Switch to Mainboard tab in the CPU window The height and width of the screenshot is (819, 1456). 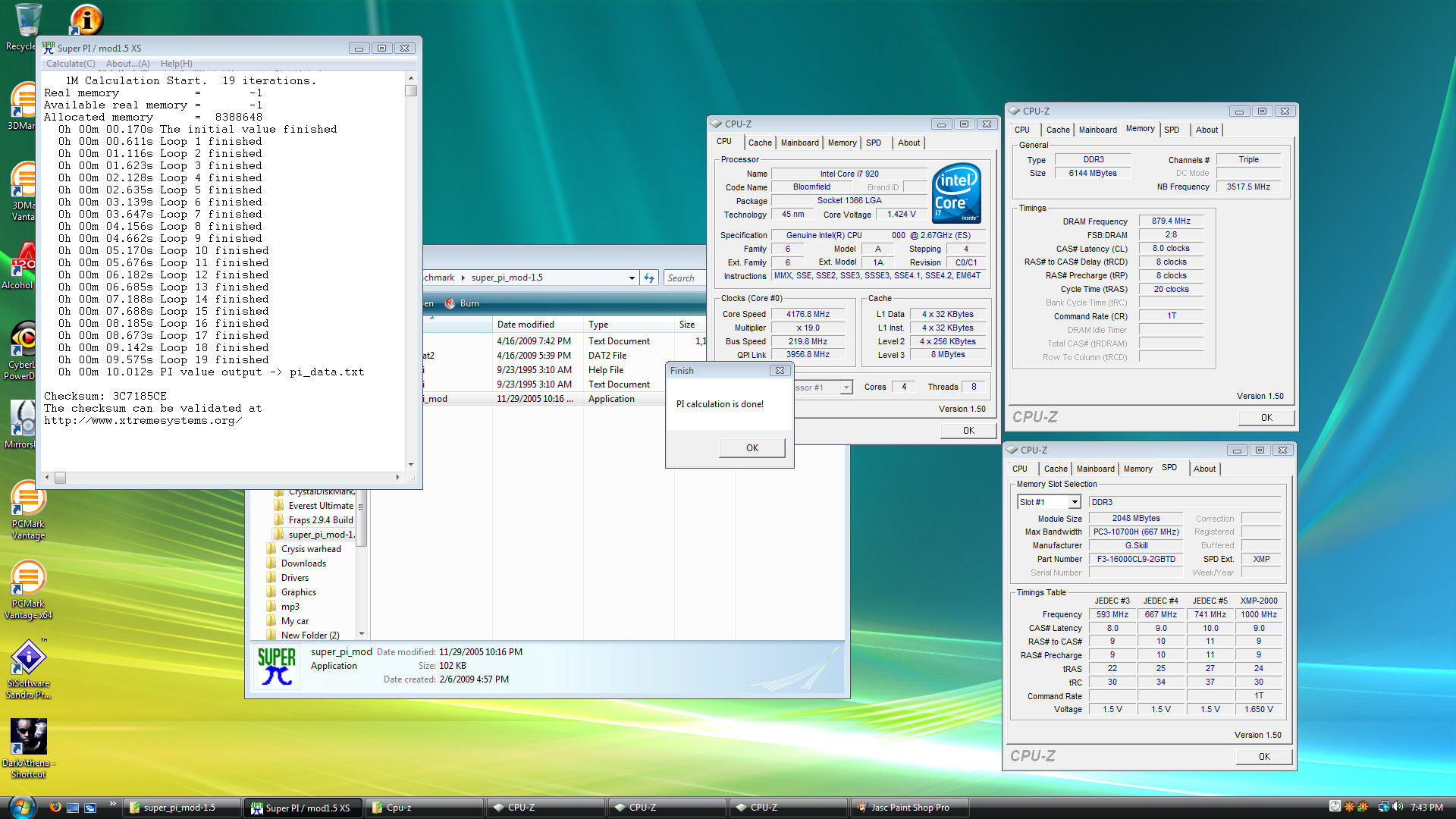pos(800,143)
